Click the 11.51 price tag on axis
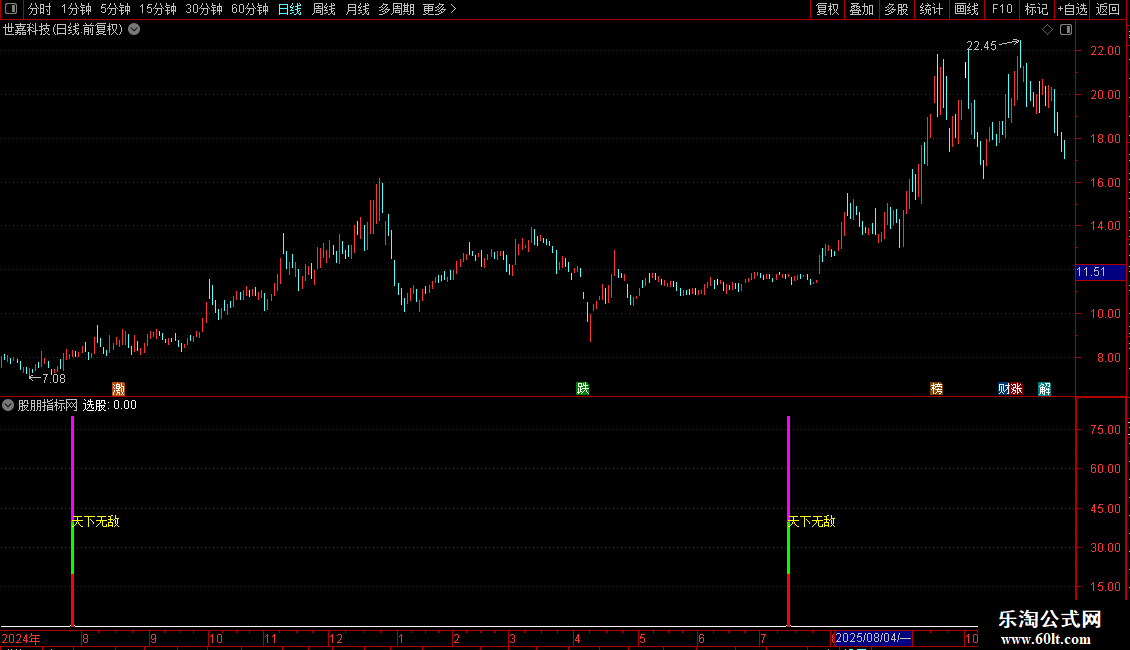 pos(1100,272)
